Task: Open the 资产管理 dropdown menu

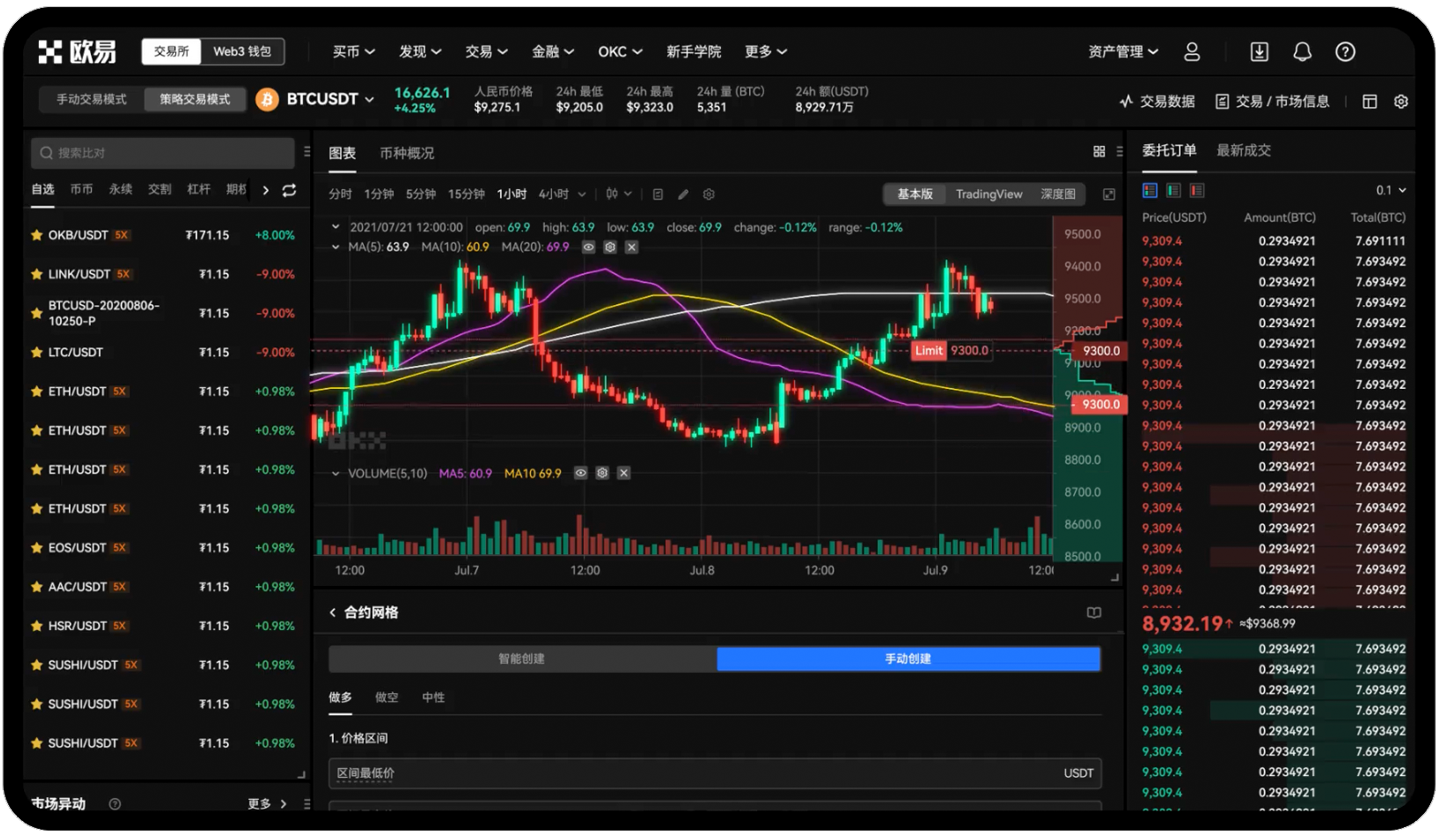Action: 1123,52
